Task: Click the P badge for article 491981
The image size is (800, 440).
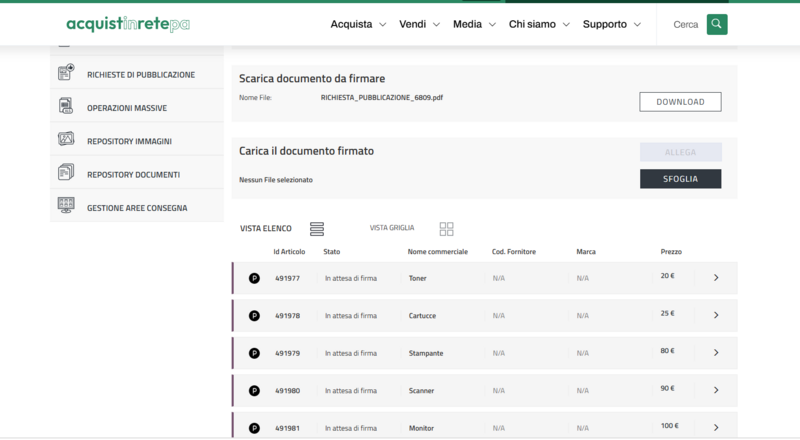Action: coord(254,428)
